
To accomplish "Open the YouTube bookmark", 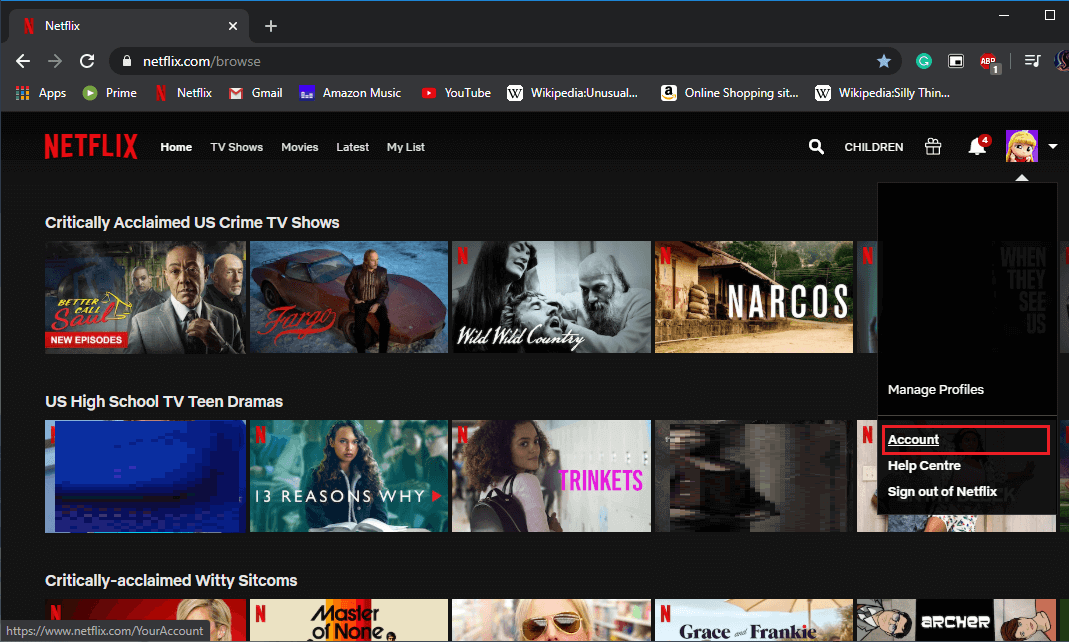I will pyautogui.click(x=456, y=93).
